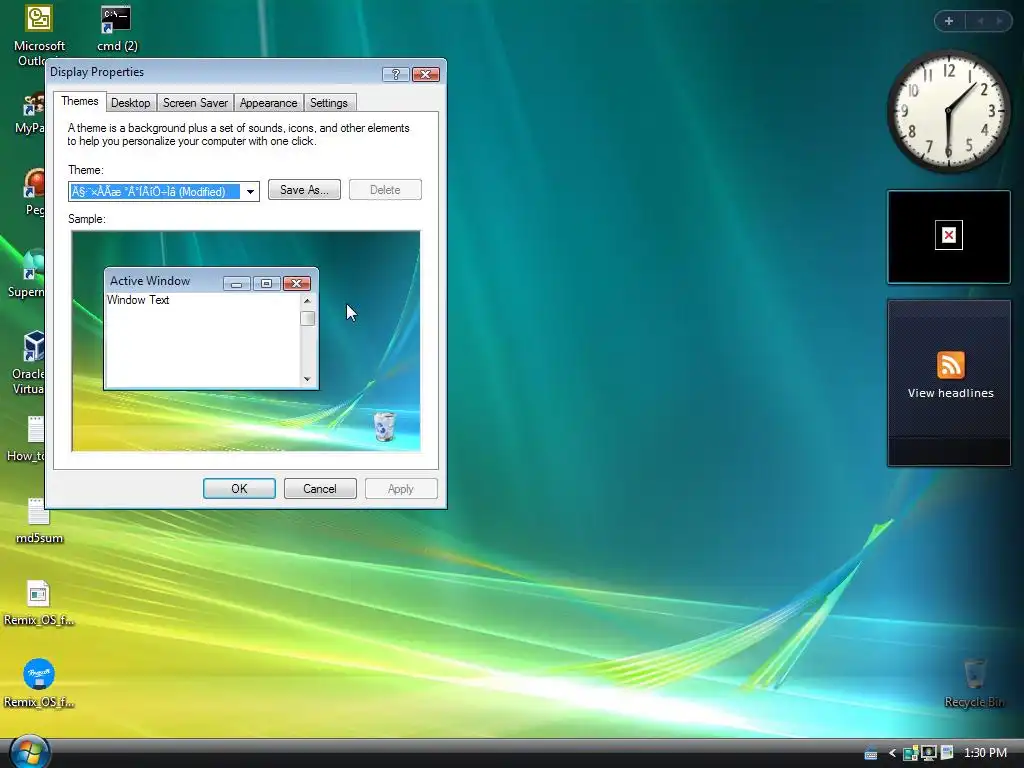Click the Save As... button
Screen dimensions: 1024x768
[x=304, y=190]
